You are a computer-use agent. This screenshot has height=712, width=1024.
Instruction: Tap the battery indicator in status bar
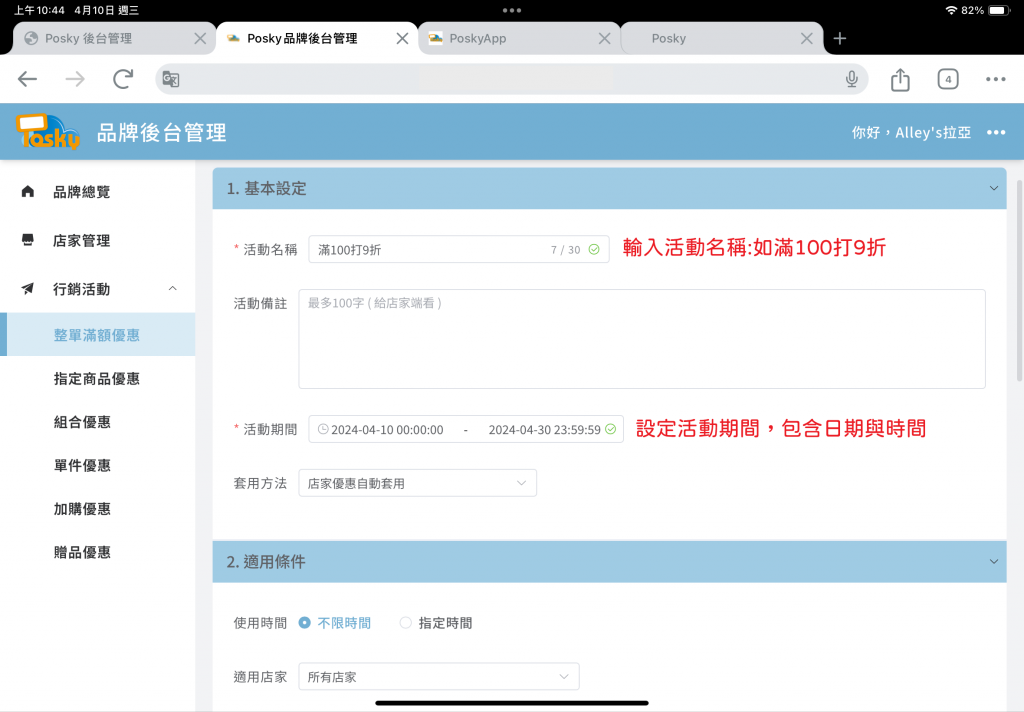click(999, 10)
